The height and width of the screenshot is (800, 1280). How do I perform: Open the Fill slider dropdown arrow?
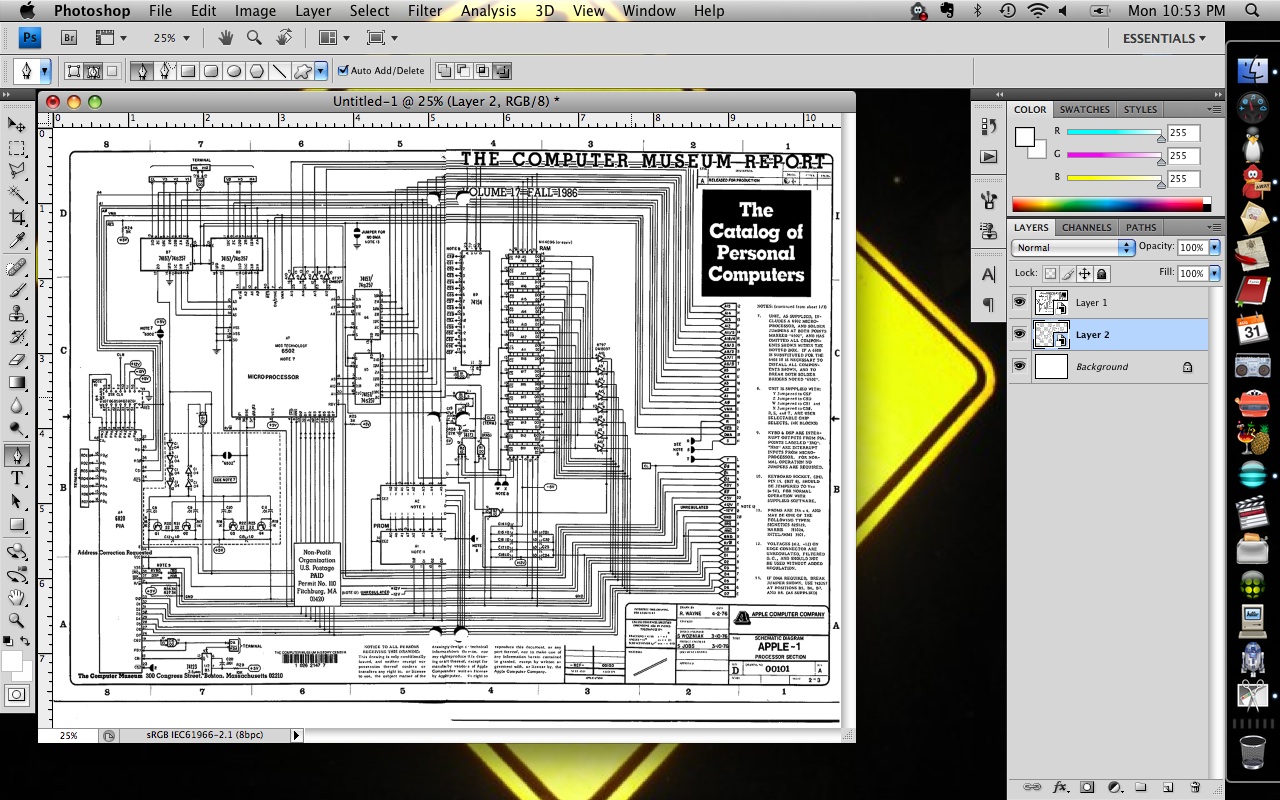(x=1215, y=273)
